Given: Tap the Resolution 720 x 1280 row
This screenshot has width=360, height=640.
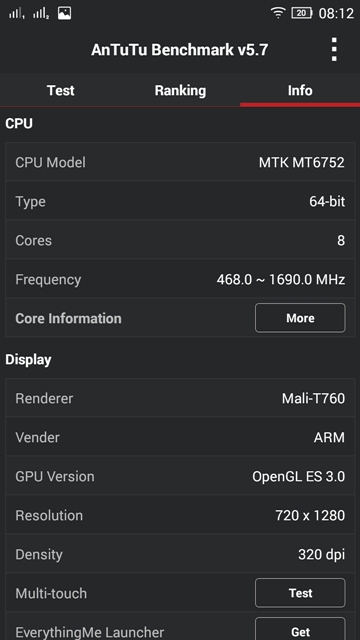Looking at the screenshot, I should [x=180, y=515].
